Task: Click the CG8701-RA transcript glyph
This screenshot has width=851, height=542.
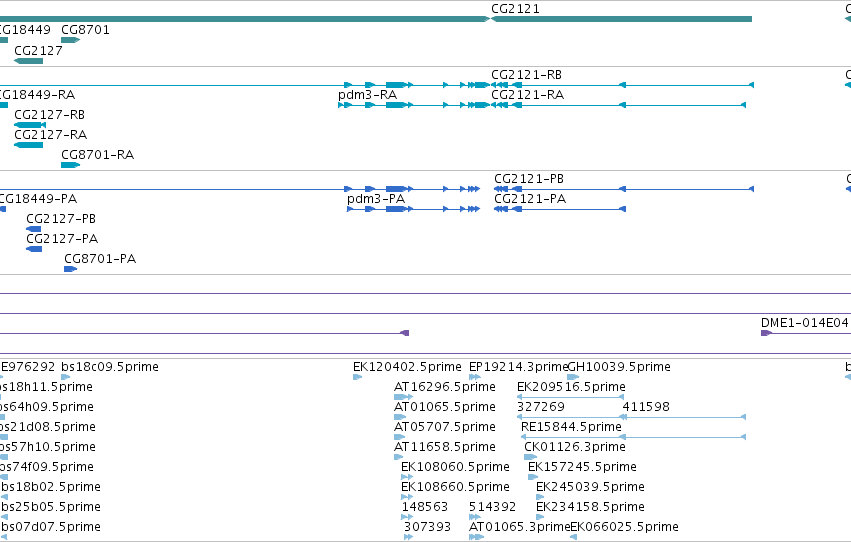Action: click(x=71, y=165)
